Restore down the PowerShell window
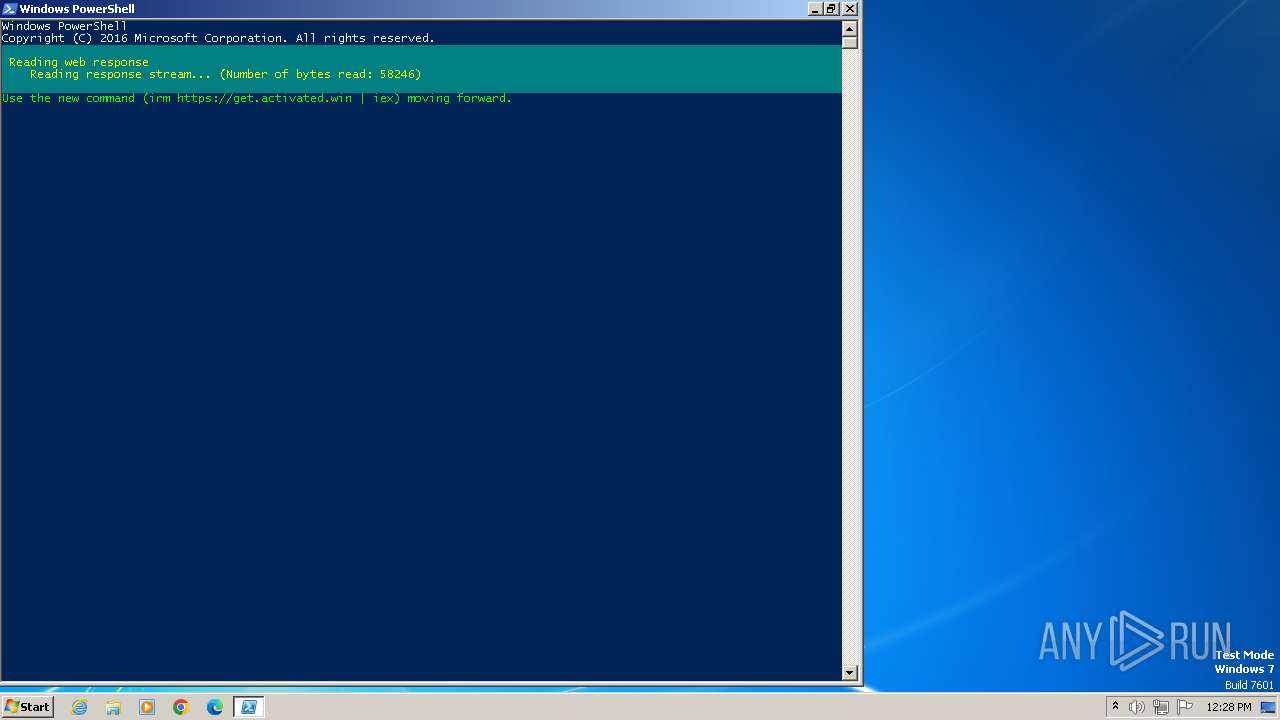Image resolution: width=1280 pixels, height=720 pixels. (x=831, y=9)
